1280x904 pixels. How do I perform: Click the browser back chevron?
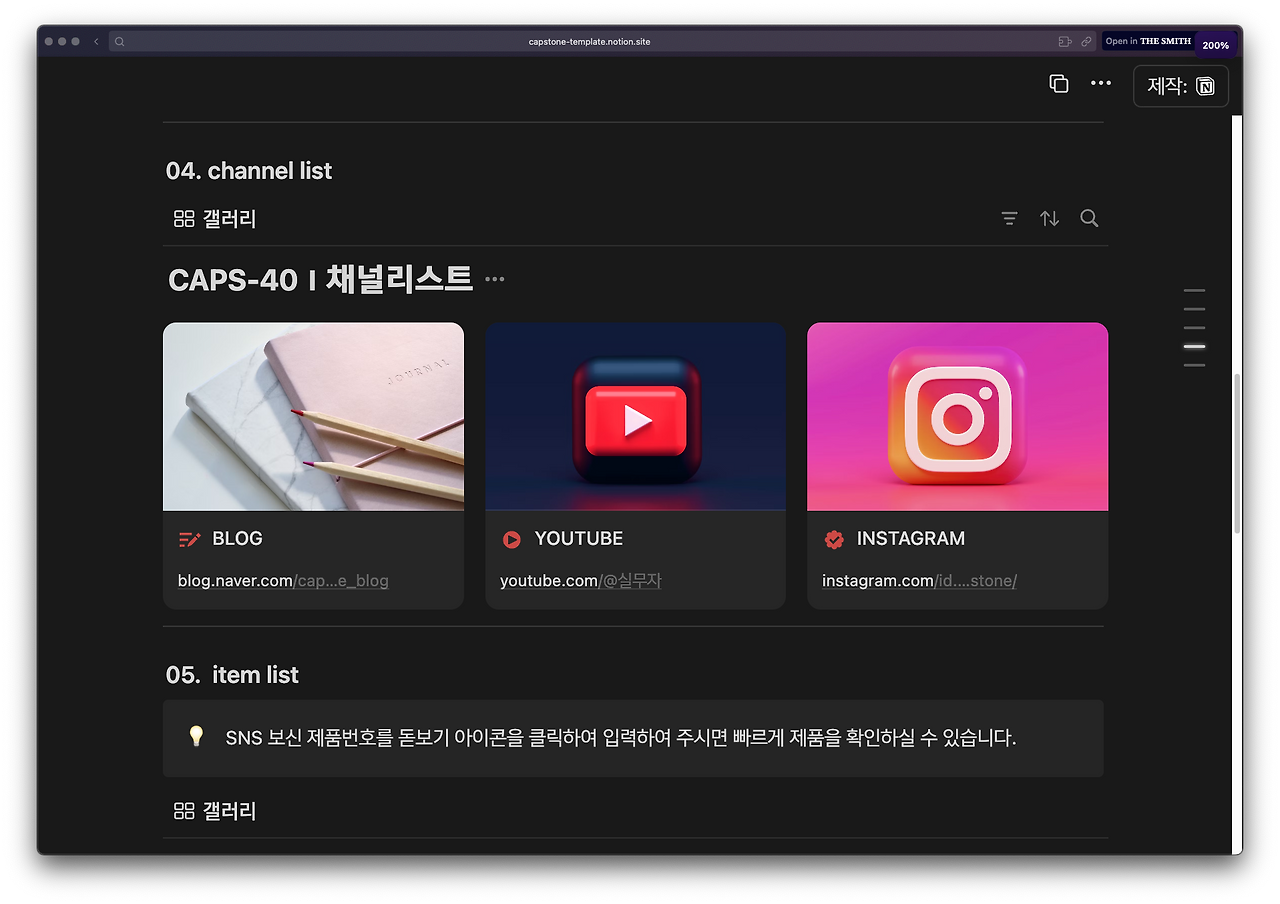(x=96, y=42)
